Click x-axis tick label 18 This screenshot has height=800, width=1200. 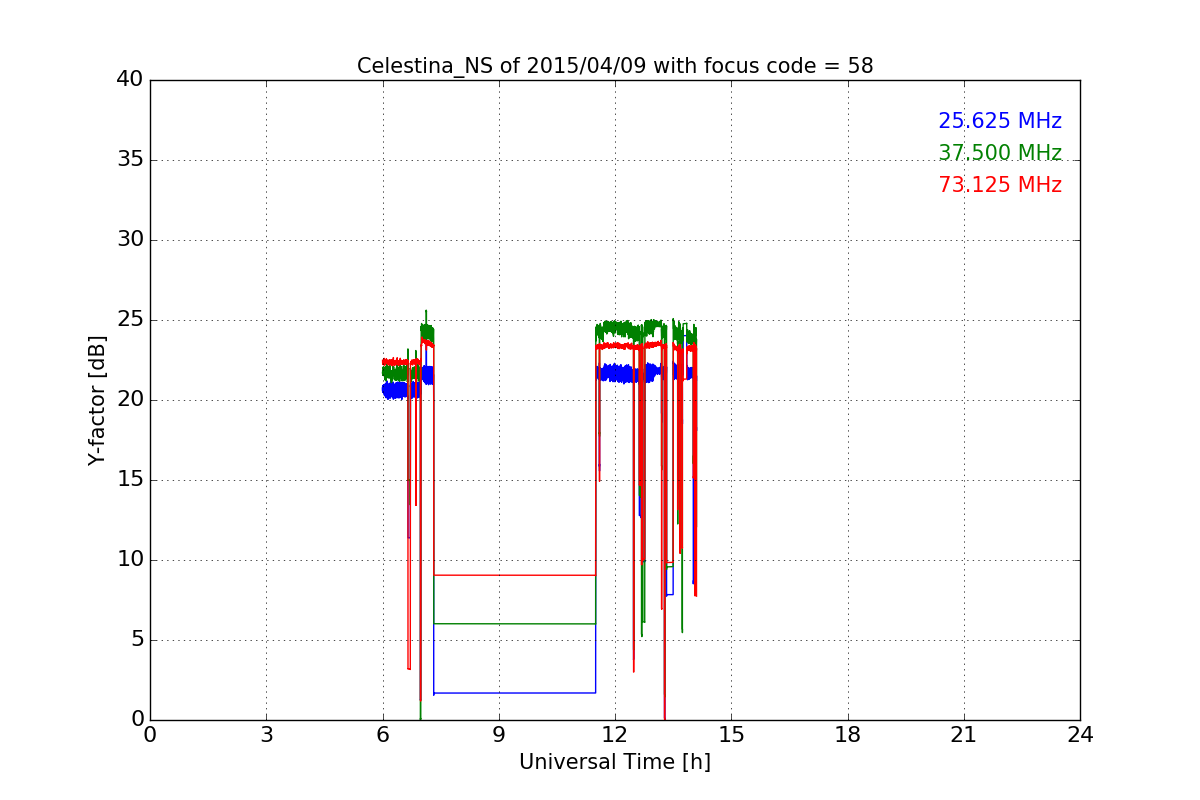848,734
